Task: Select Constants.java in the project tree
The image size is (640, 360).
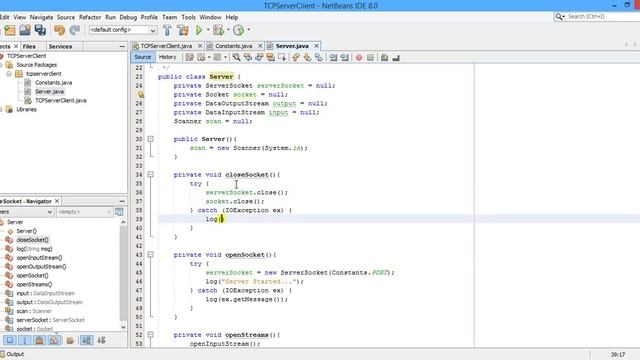Action: click(x=53, y=82)
